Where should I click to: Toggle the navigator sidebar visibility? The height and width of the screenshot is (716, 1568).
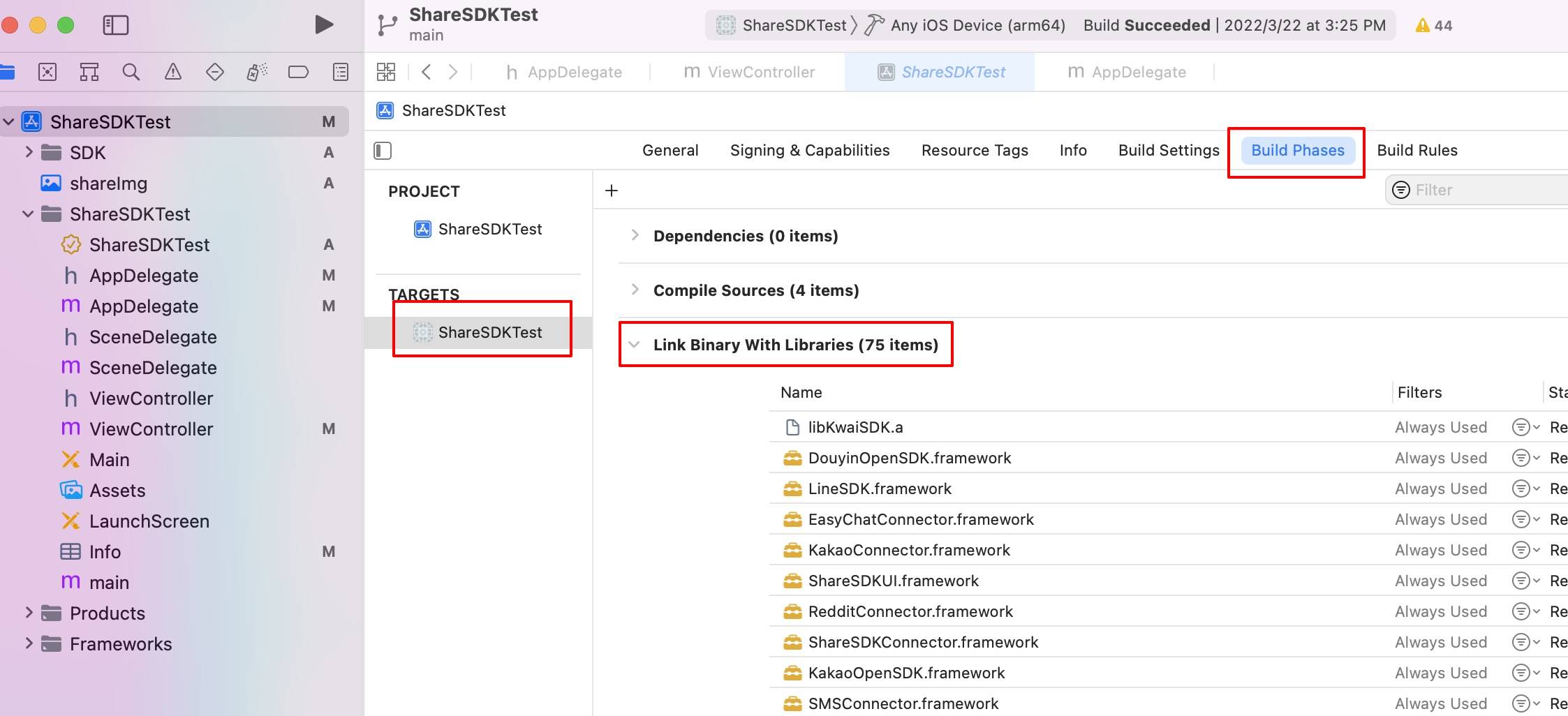[x=117, y=24]
